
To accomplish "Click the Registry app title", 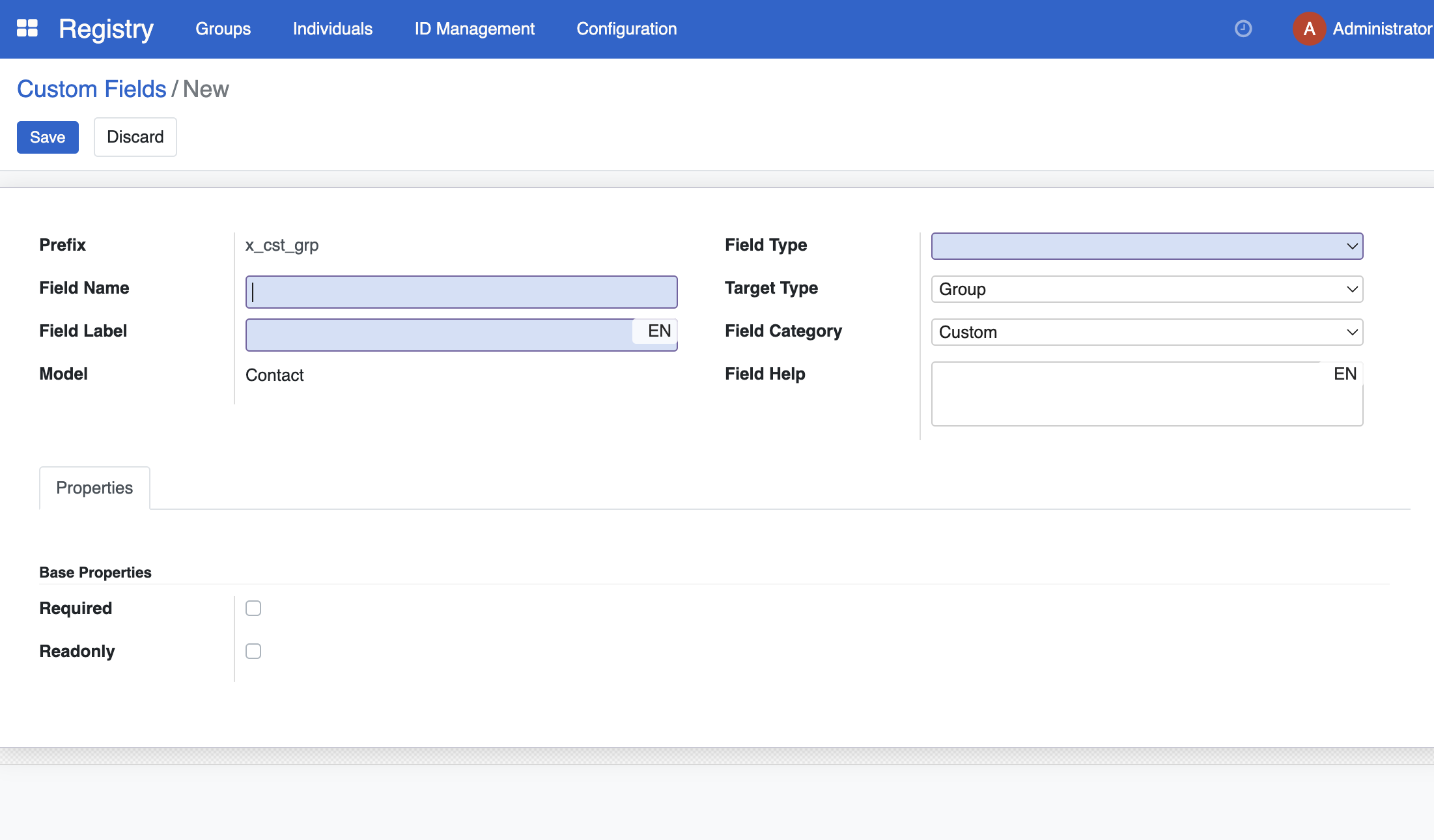I will [x=106, y=29].
